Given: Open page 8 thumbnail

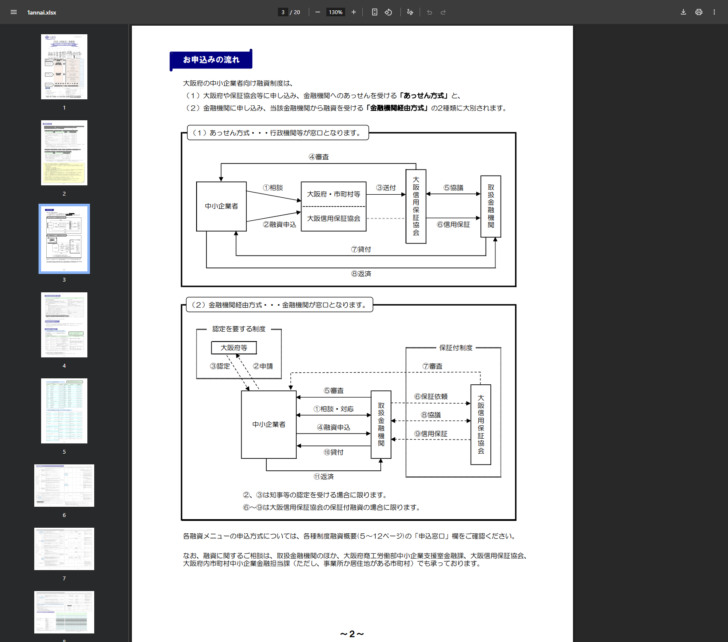Looking at the screenshot, I should point(64,612).
